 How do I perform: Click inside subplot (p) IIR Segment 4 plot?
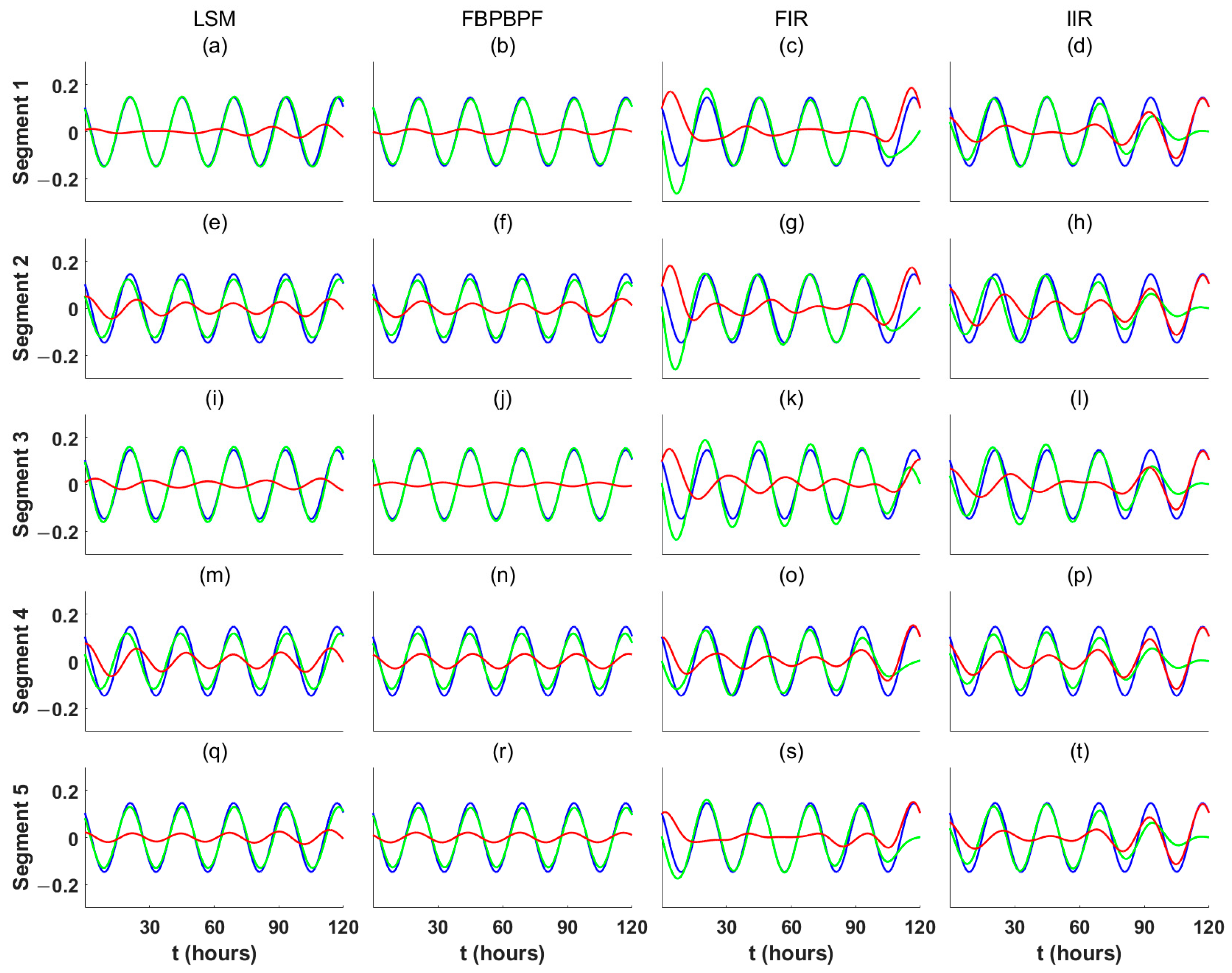1079,661
